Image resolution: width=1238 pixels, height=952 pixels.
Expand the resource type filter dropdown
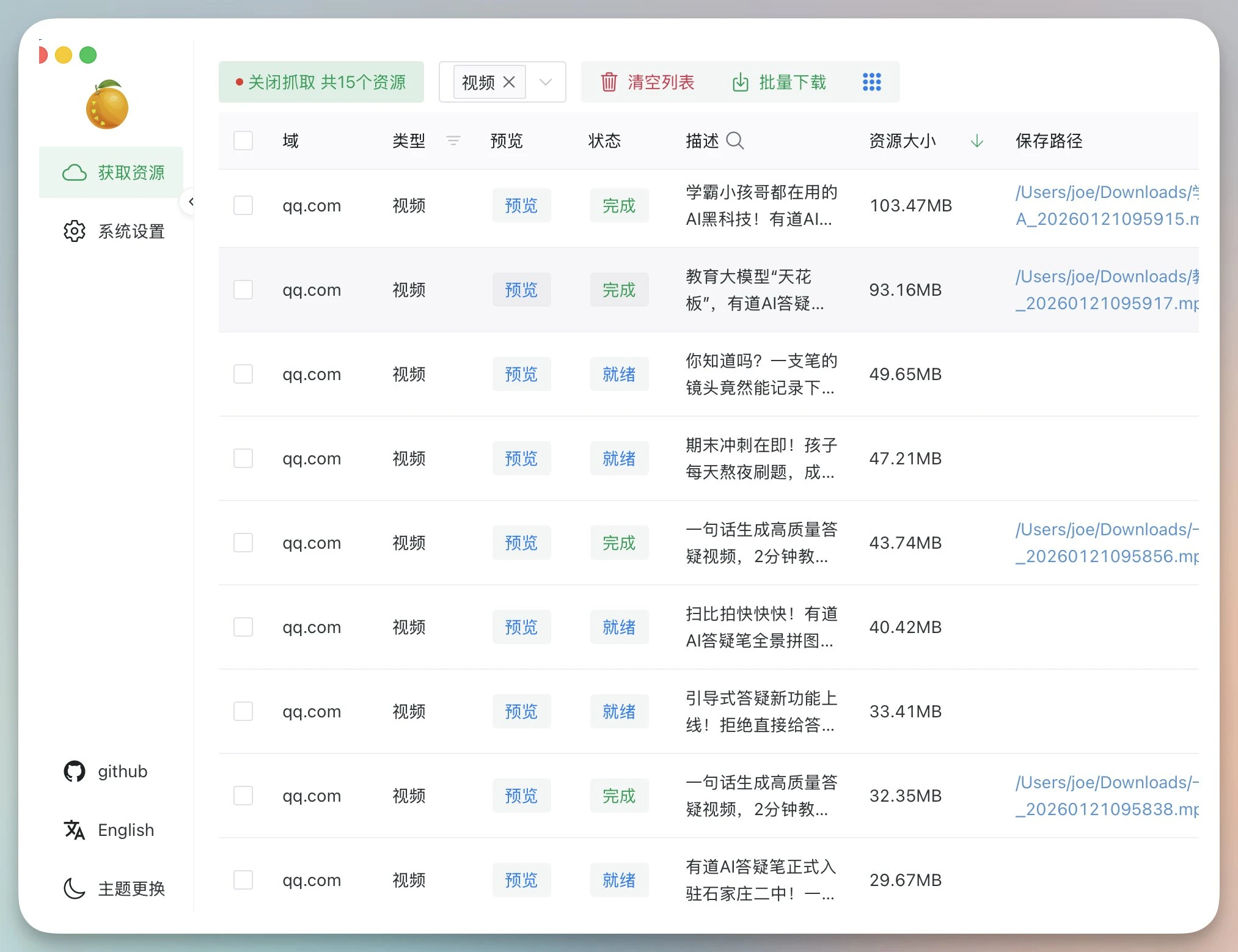pos(544,82)
